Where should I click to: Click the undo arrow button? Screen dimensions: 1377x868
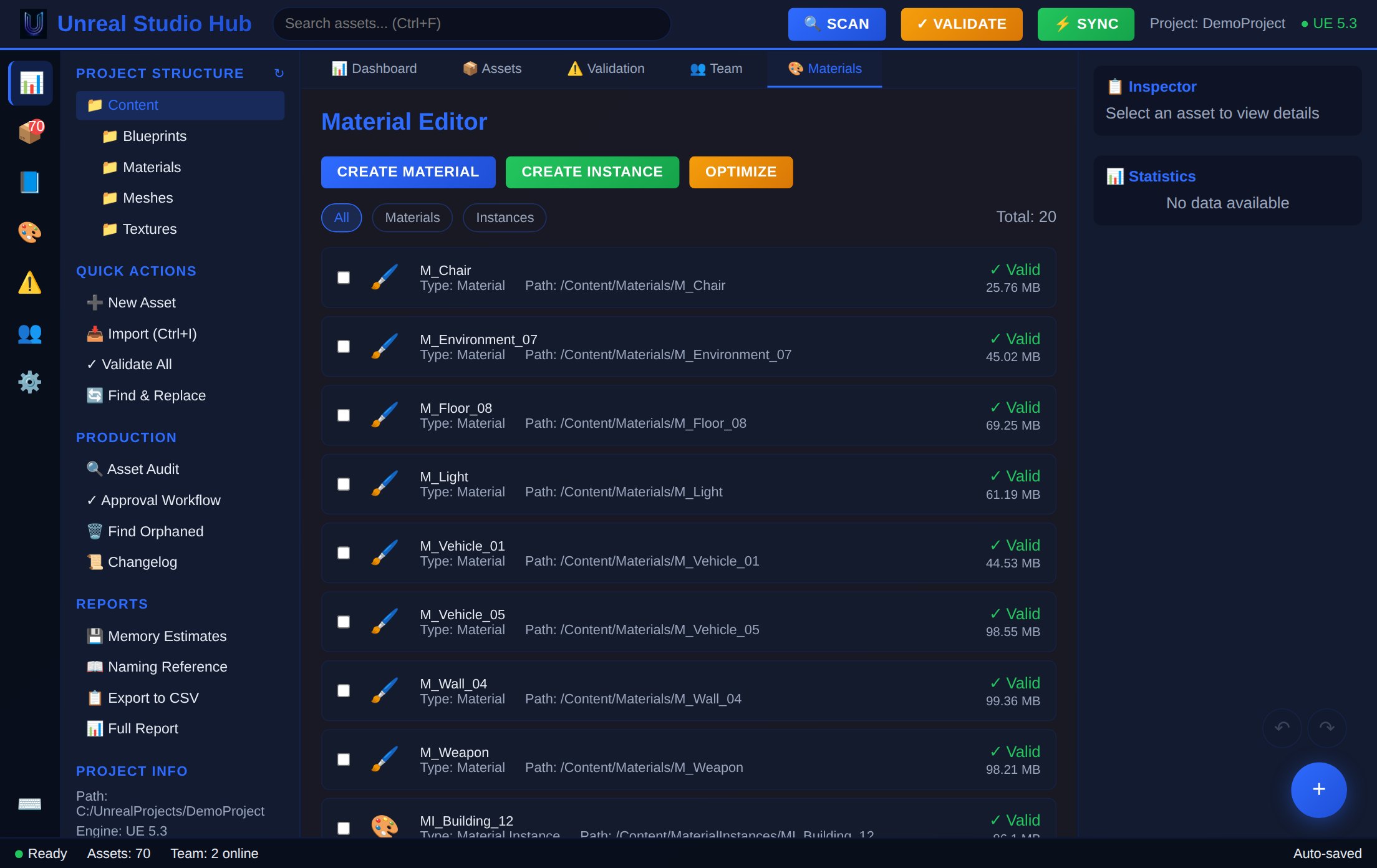(x=1282, y=728)
